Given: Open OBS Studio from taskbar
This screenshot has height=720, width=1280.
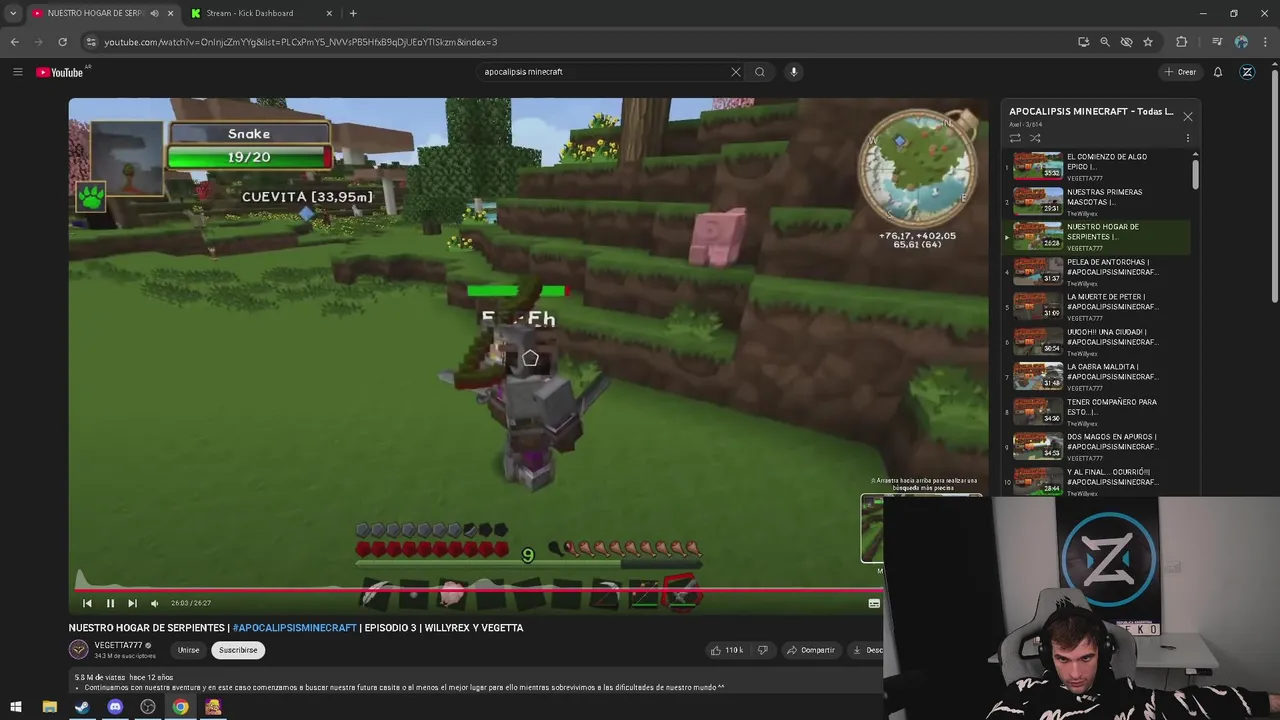Looking at the screenshot, I should [x=148, y=707].
